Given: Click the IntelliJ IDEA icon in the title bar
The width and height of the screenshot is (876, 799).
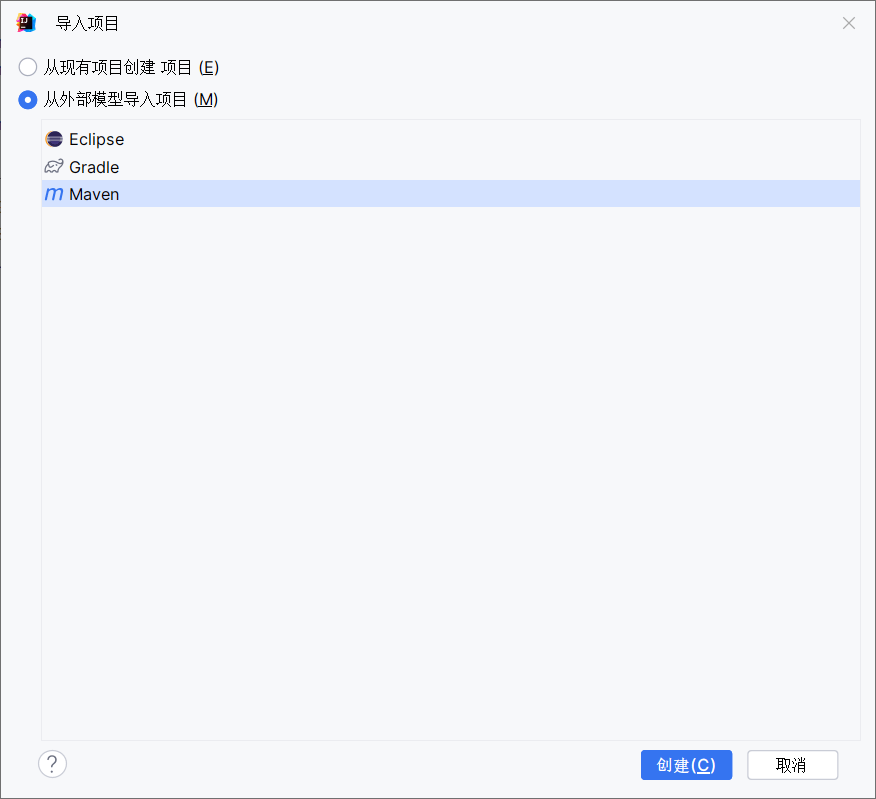Looking at the screenshot, I should click(x=25, y=22).
